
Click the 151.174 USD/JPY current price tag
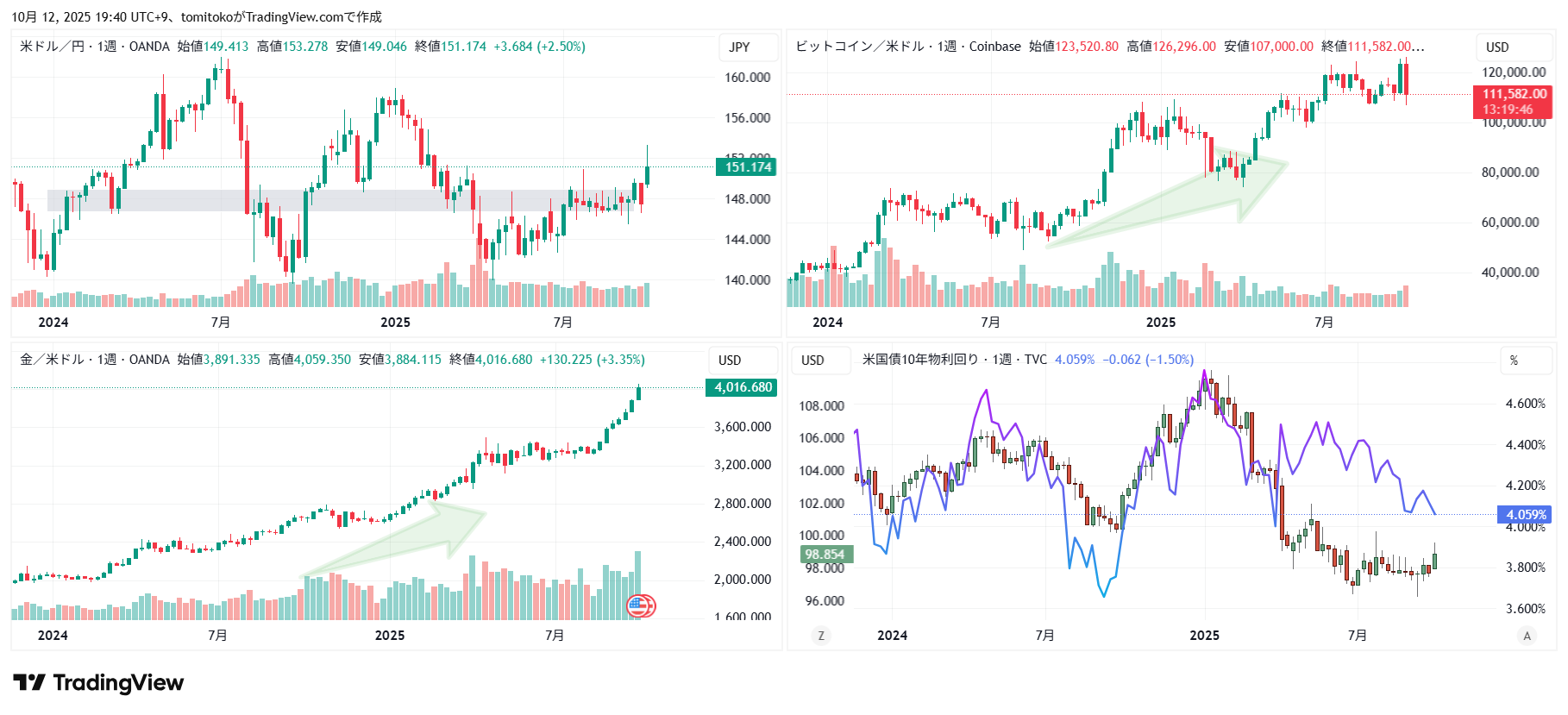tap(746, 167)
